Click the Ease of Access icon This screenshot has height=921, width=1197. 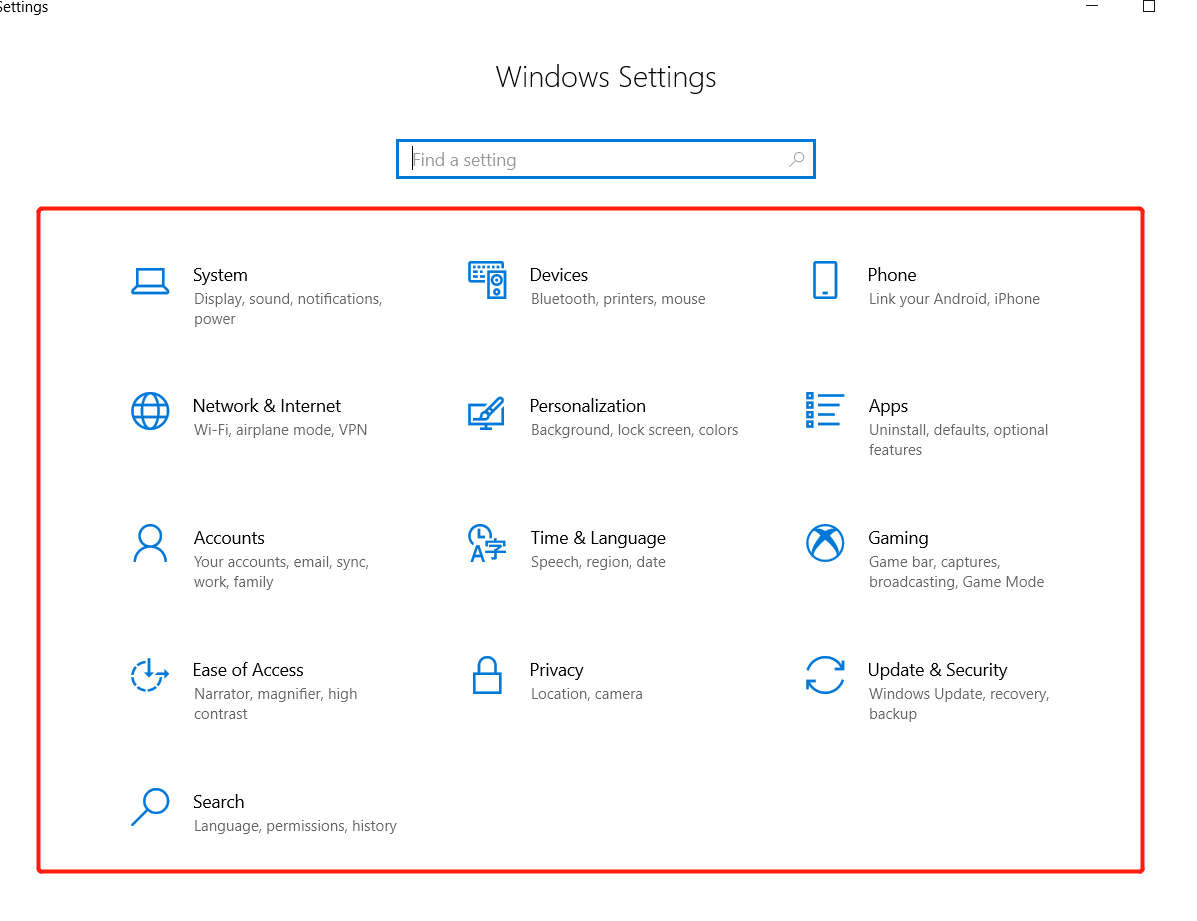click(x=150, y=674)
